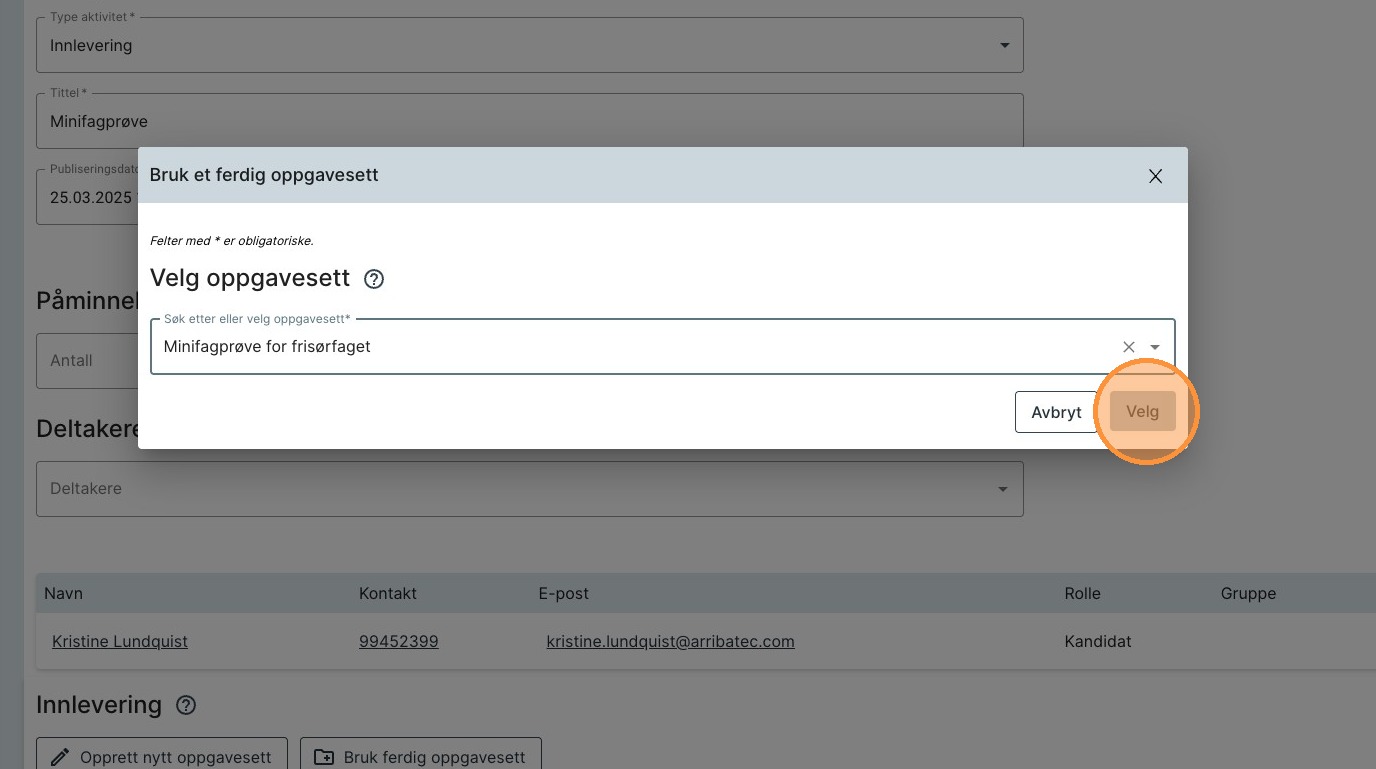Click the Rolle column header
The width and height of the screenshot is (1376, 769).
1082,593
